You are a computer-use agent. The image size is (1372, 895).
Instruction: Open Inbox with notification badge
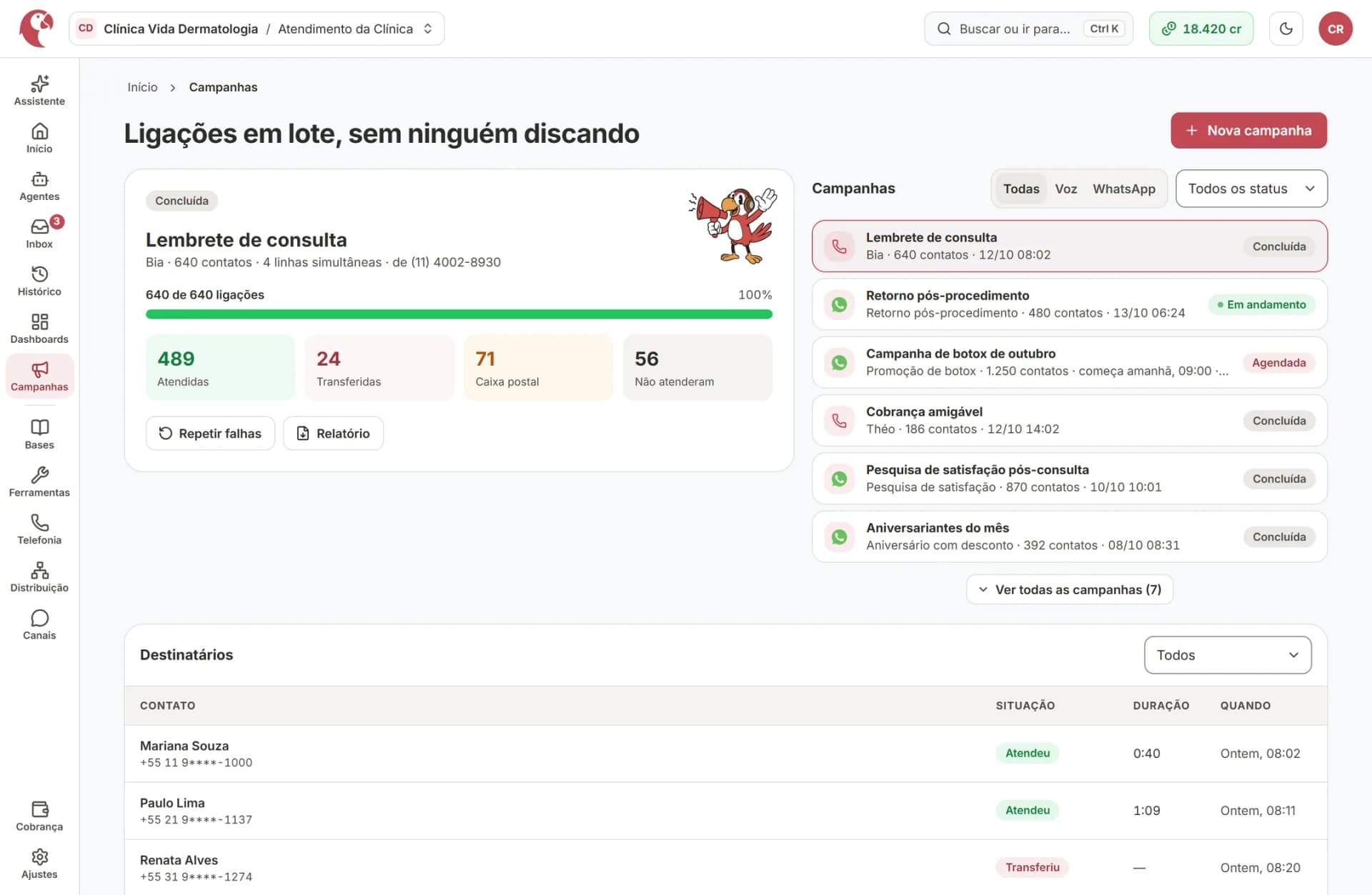coord(39,234)
